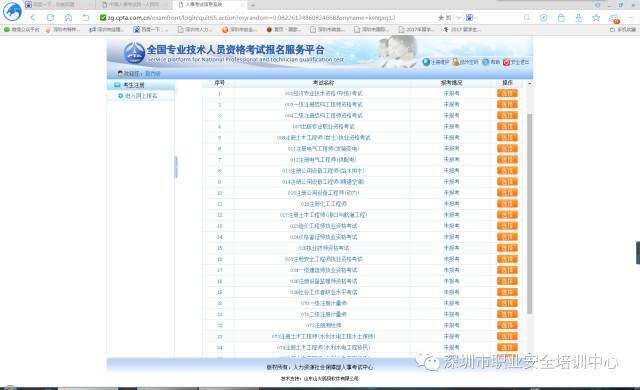Open the address bar dropdown arrow
The width and height of the screenshot is (640, 390).
[x=459, y=18]
